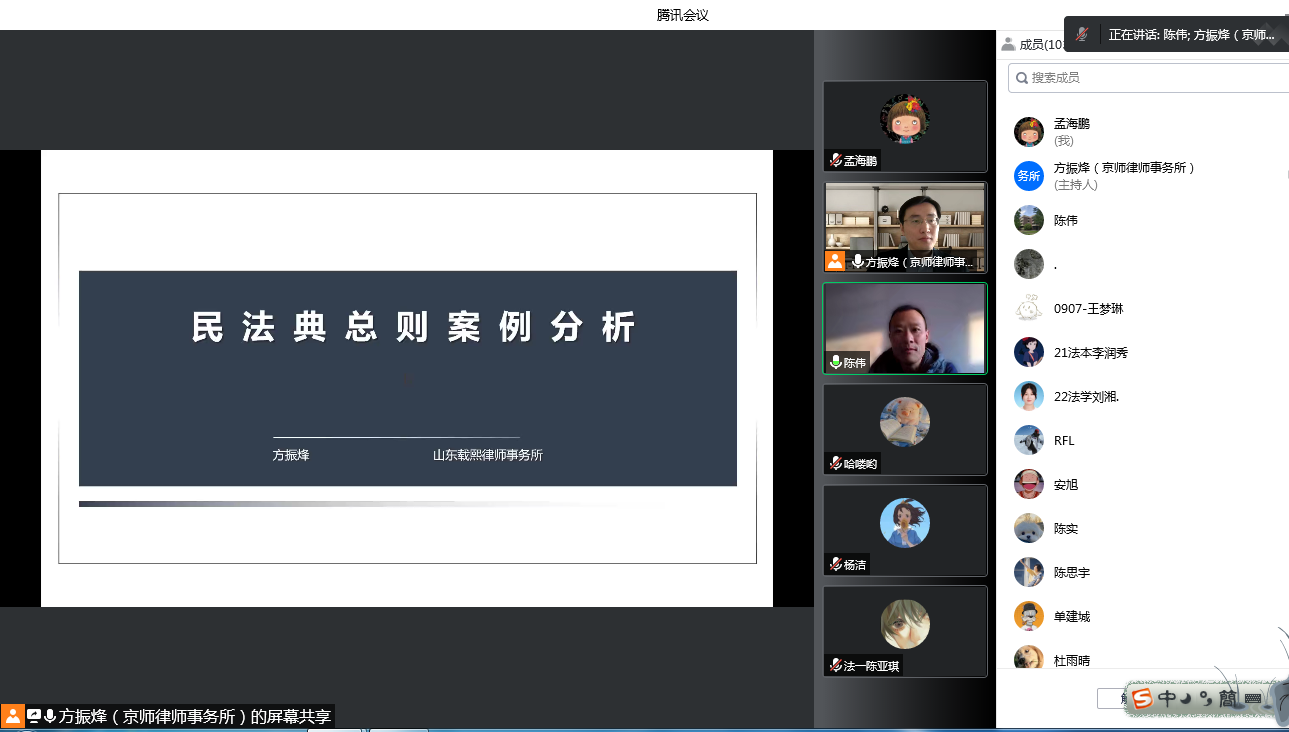Click Sogou soft keyboard icon

pyautogui.click(x=1252, y=698)
